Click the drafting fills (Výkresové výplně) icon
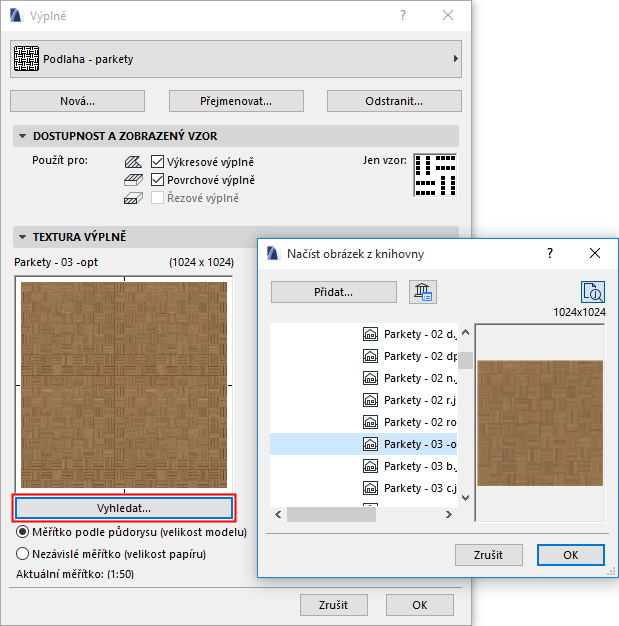This screenshot has height=626, width=619. [133, 162]
